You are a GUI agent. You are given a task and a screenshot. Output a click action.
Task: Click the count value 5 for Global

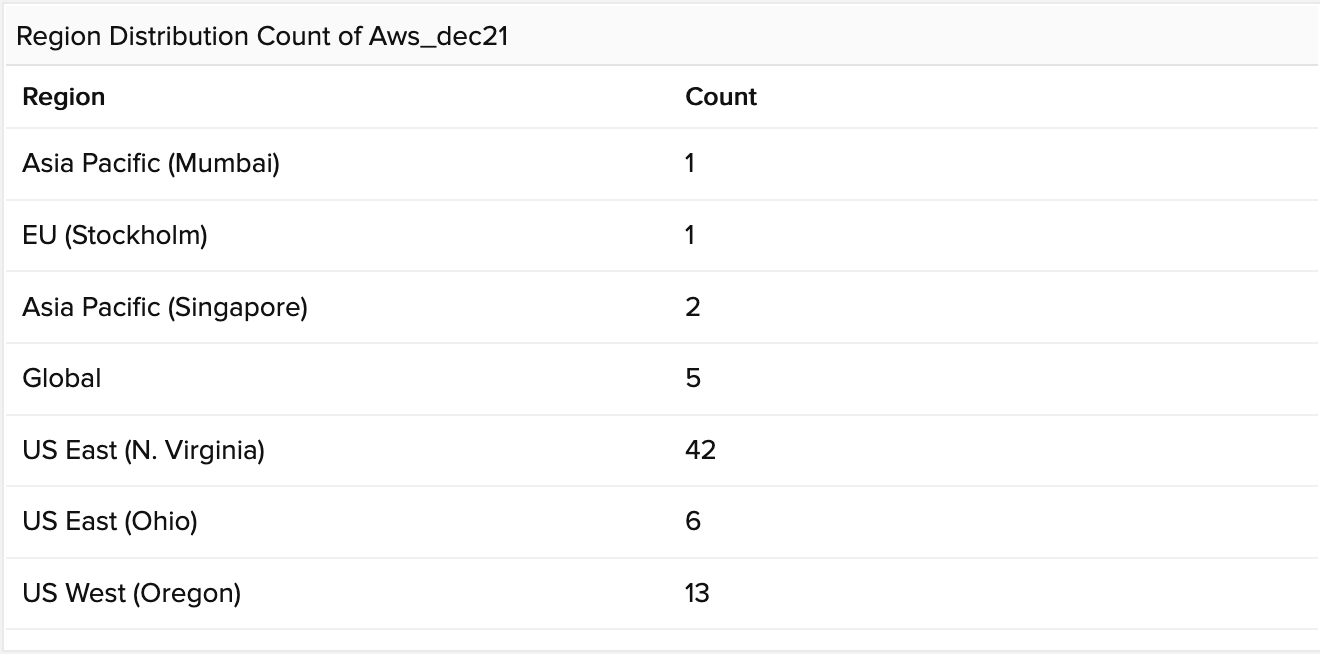(x=693, y=378)
